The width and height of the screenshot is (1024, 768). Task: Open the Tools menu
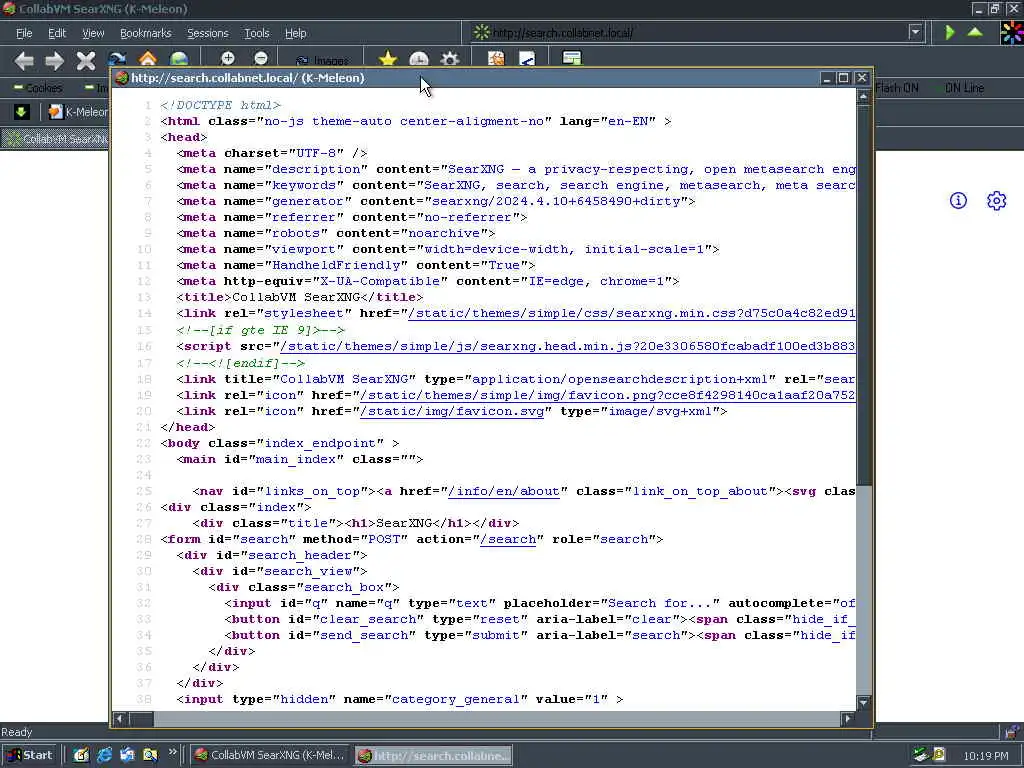click(257, 33)
